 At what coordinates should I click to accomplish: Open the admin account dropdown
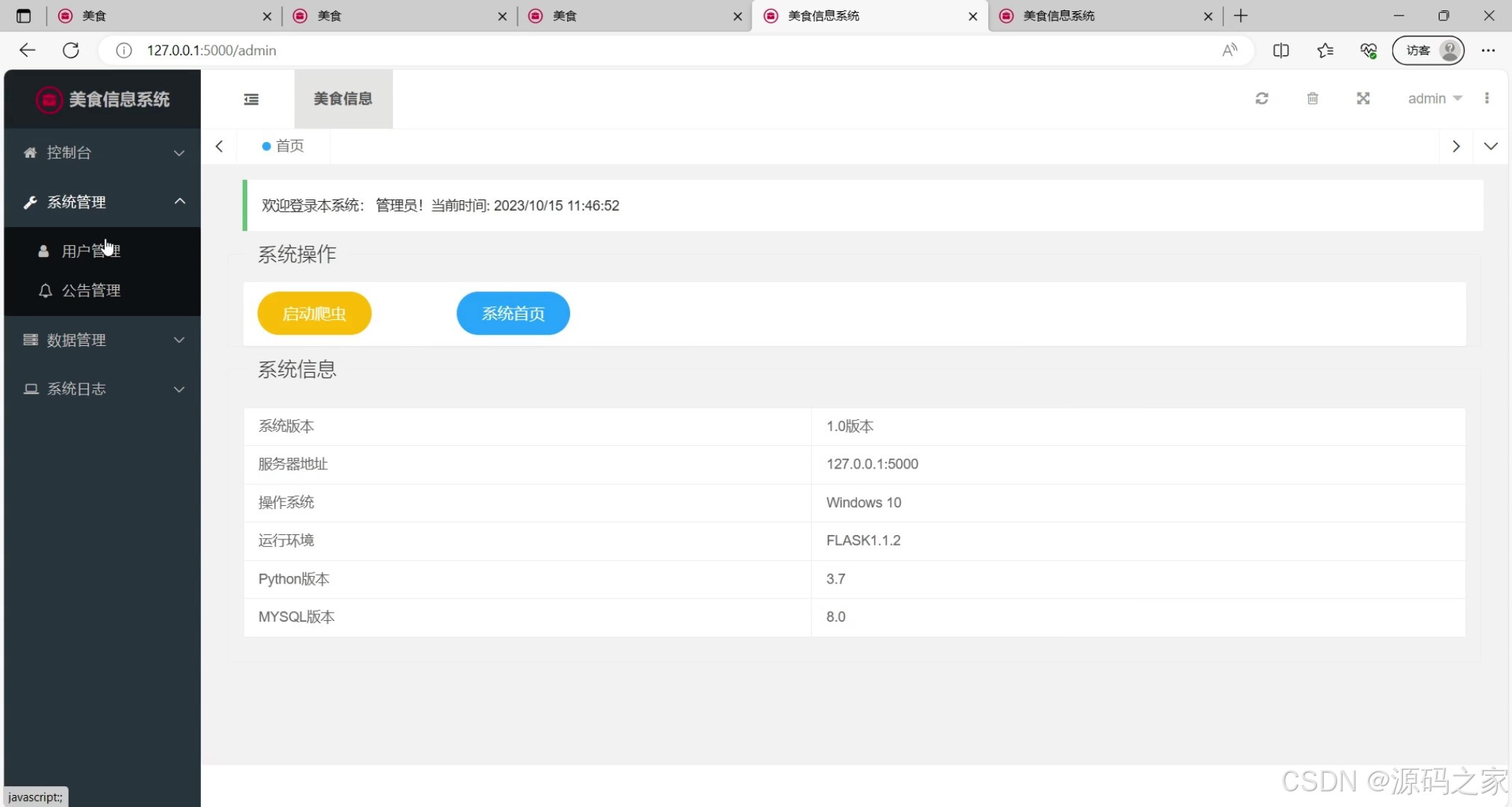1434,98
